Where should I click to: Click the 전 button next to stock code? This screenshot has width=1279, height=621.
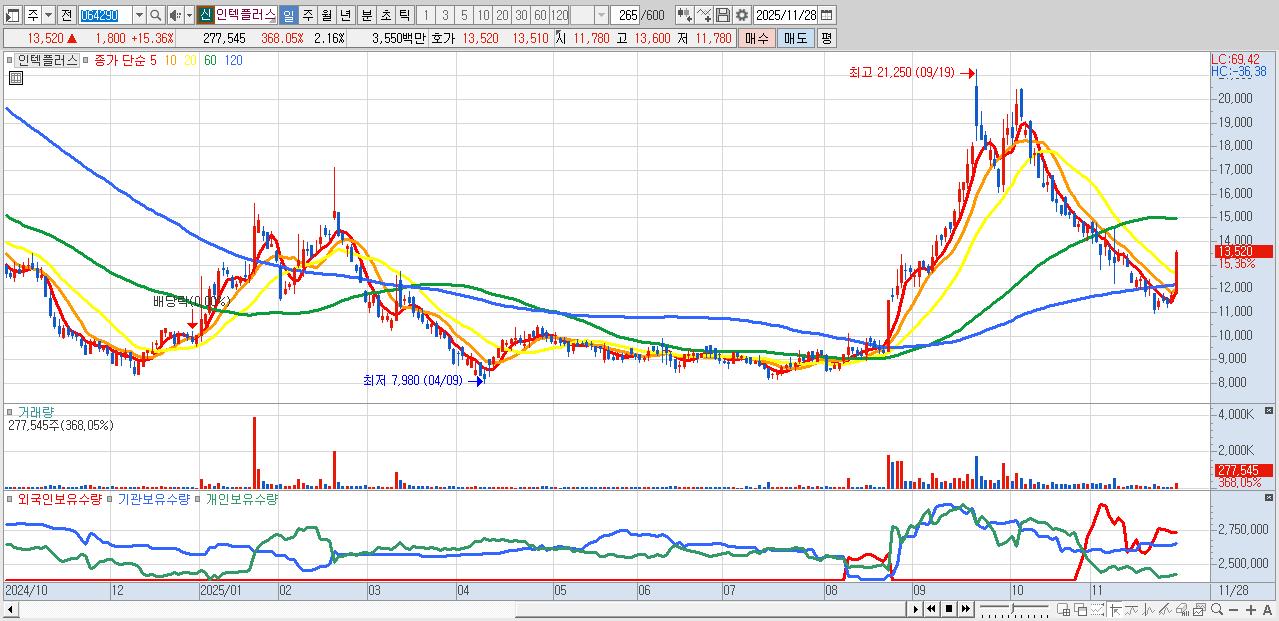[x=66, y=15]
